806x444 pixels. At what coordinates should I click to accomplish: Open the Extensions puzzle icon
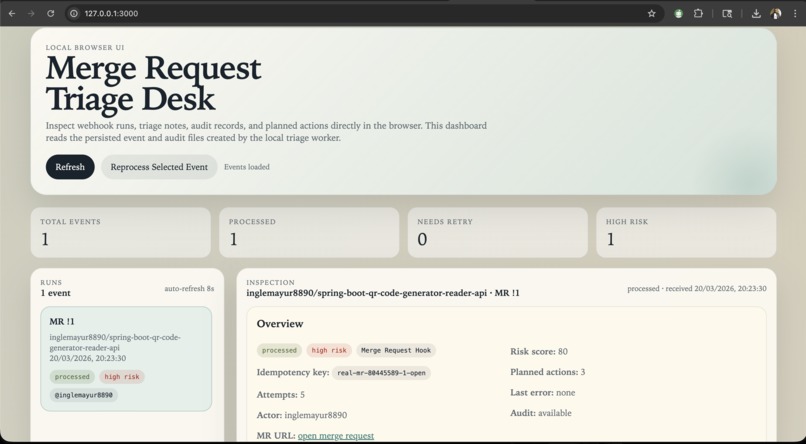698,13
